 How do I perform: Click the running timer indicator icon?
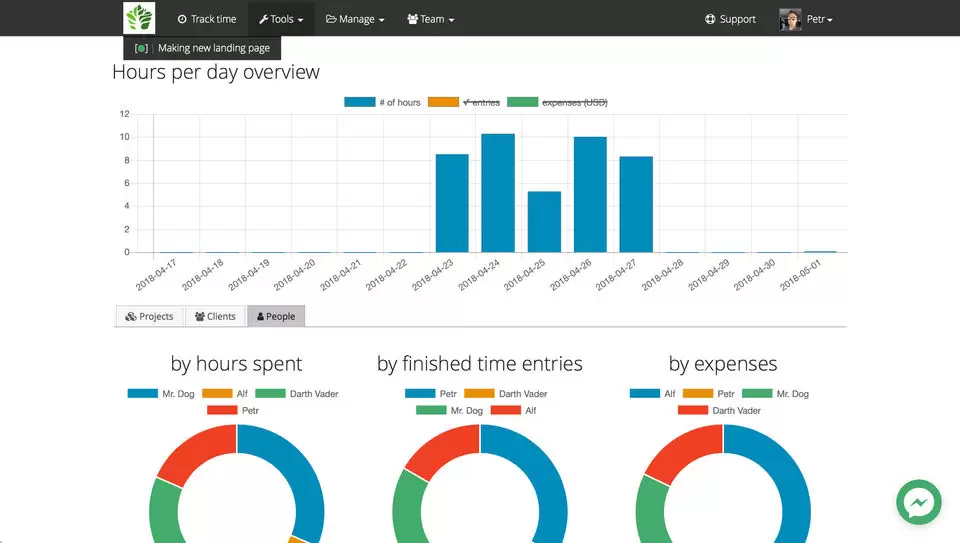pyautogui.click(x=141, y=48)
